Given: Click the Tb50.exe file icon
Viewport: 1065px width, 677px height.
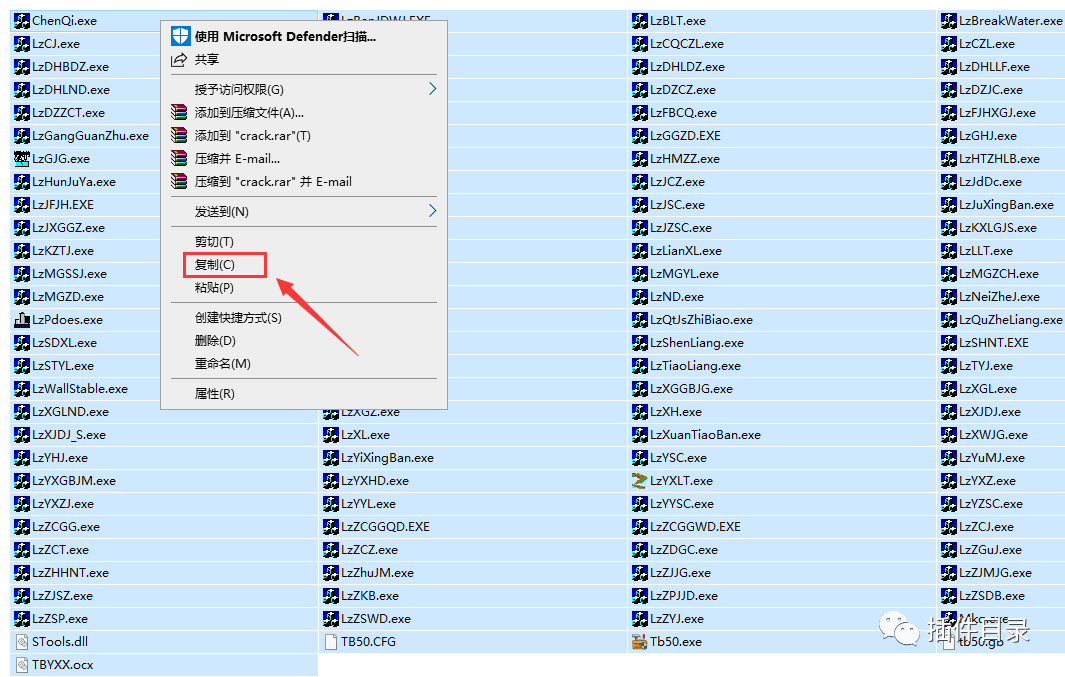Looking at the screenshot, I should [640, 642].
